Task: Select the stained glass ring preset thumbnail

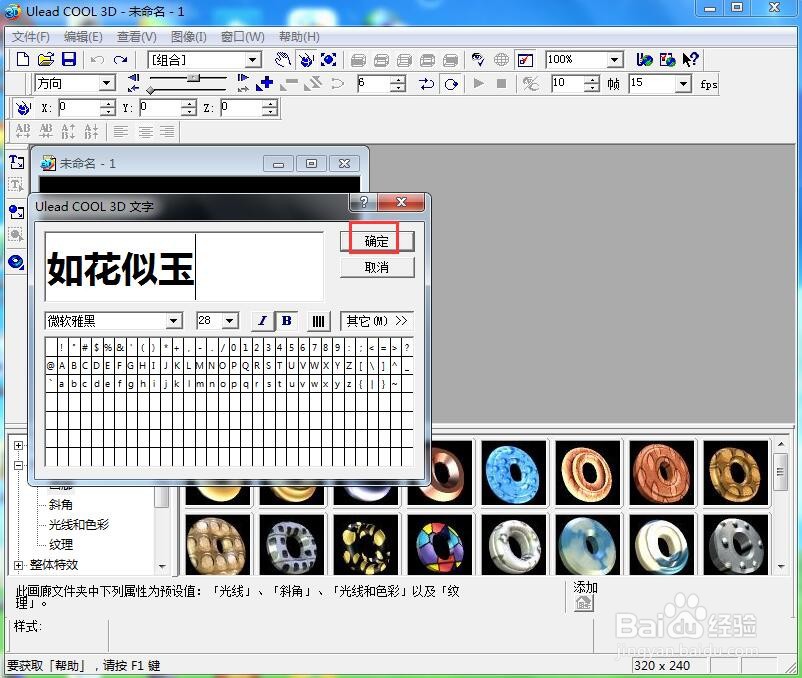Action: 440,544
